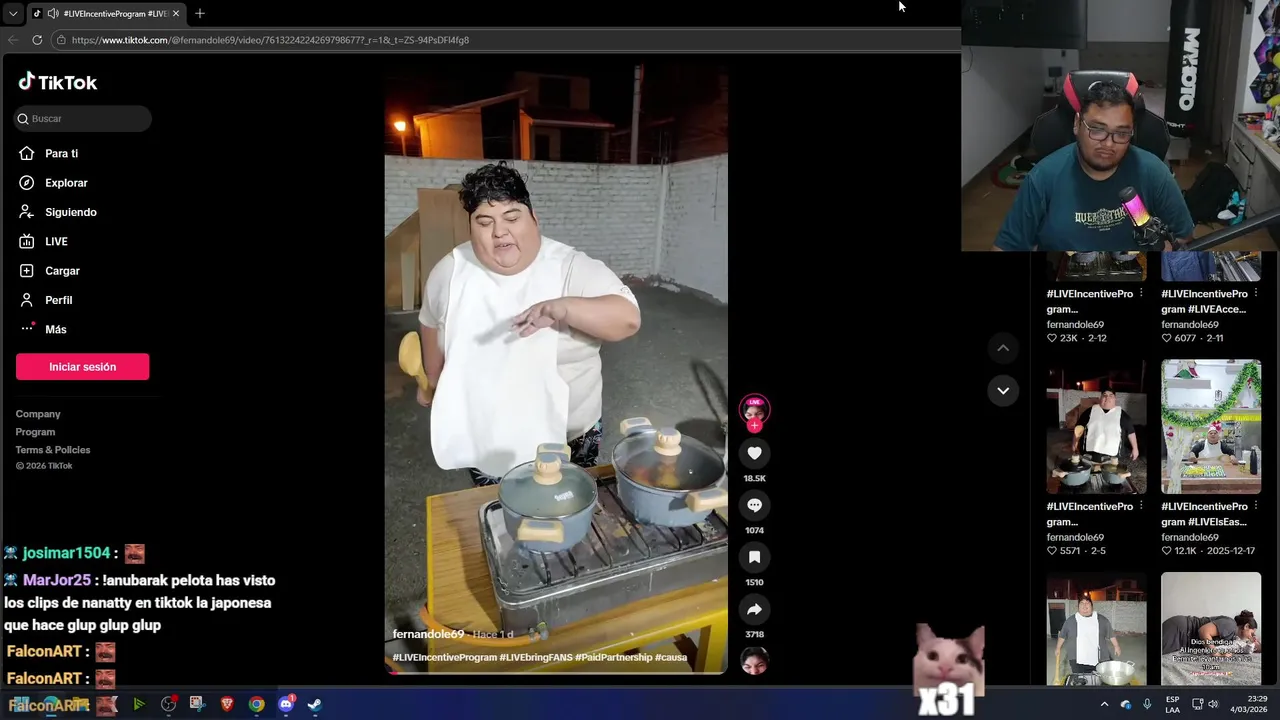This screenshot has width=1280, height=720.
Task: Open fernandole69 LIVE avatar beside video
Action: pyautogui.click(x=754, y=408)
